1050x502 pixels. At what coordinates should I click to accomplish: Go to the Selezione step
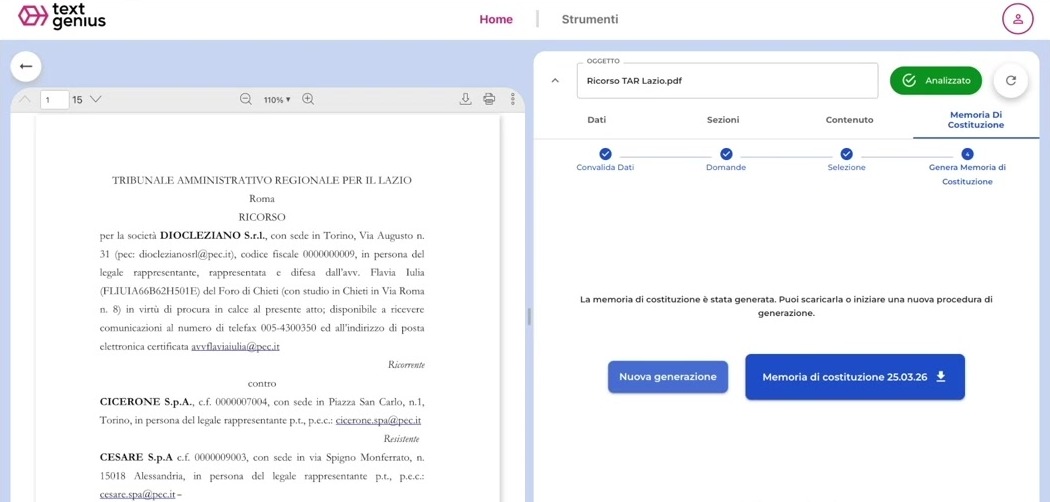click(x=846, y=161)
